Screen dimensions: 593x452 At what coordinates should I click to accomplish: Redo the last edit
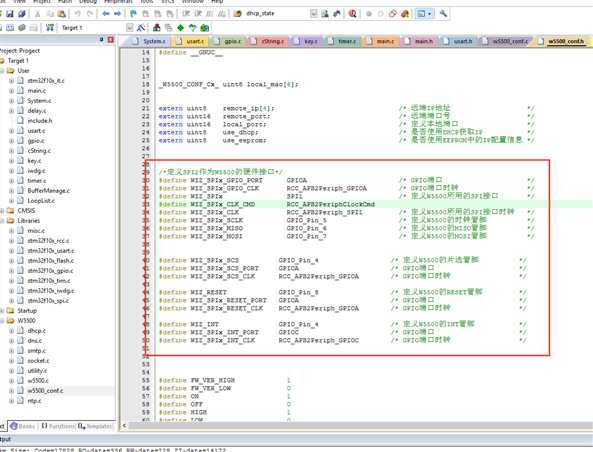pos(90,14)
